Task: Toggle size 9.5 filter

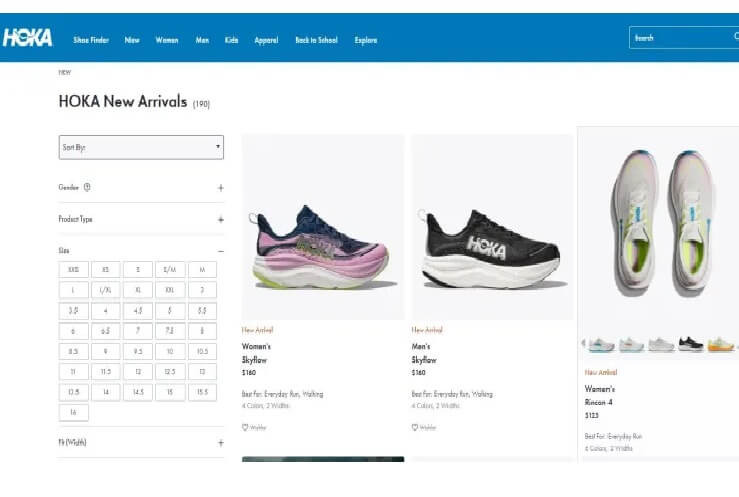Action: (x=138, y=351)
